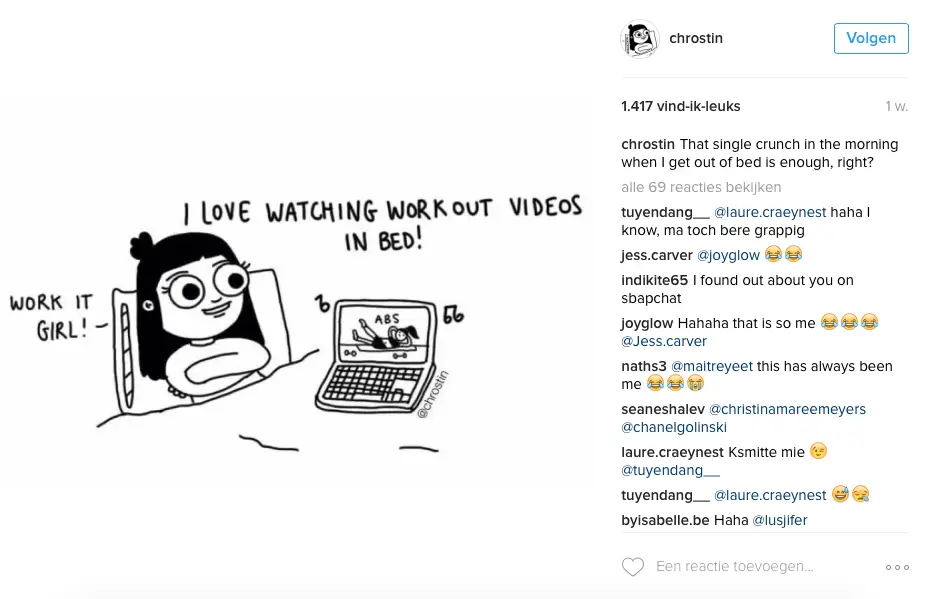Open the @joyglow mention link
Image resolution: width=932 pixels, height=599 pixels.
click(728, 256)
